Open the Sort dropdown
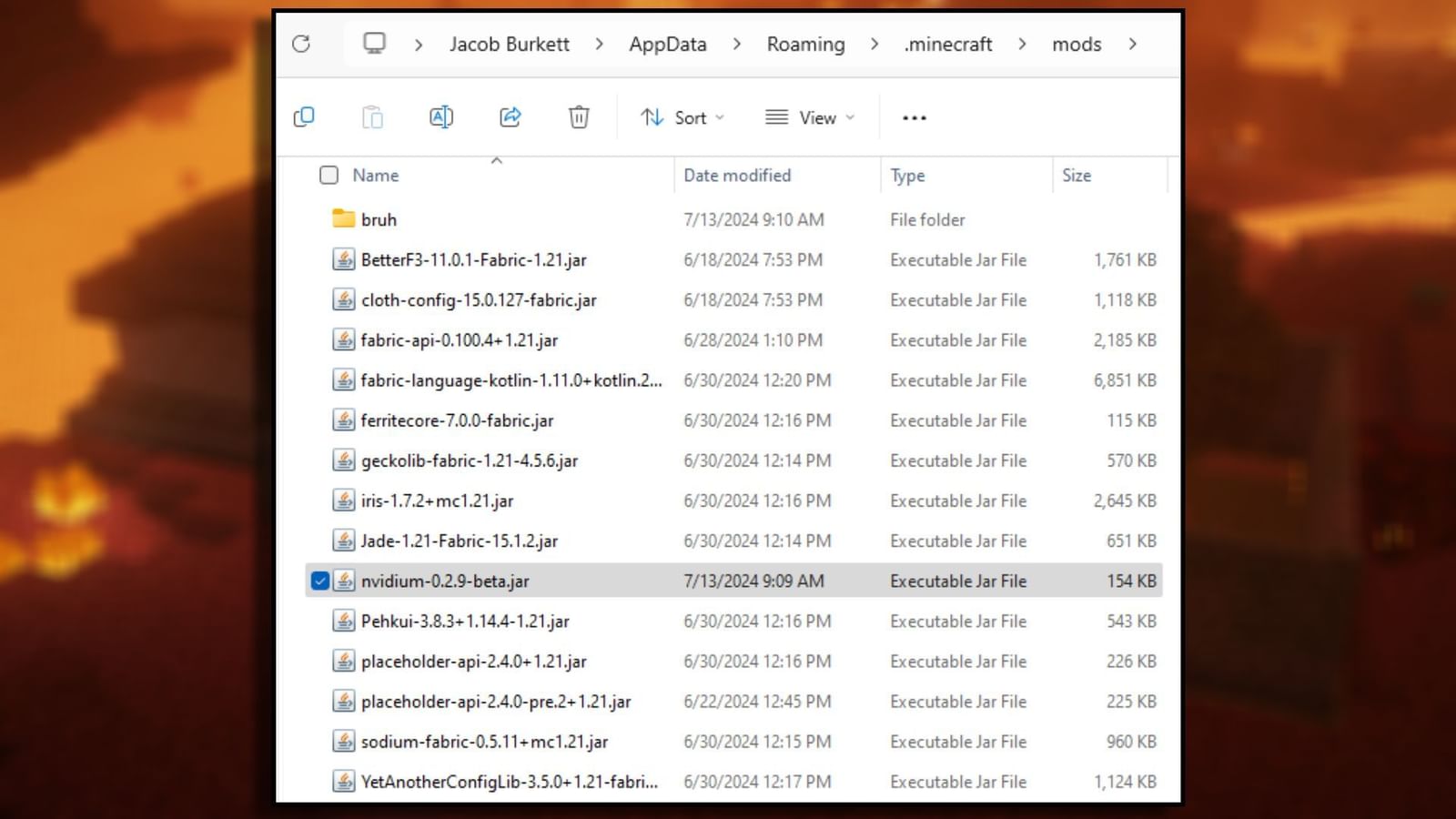 pos(682,117)
